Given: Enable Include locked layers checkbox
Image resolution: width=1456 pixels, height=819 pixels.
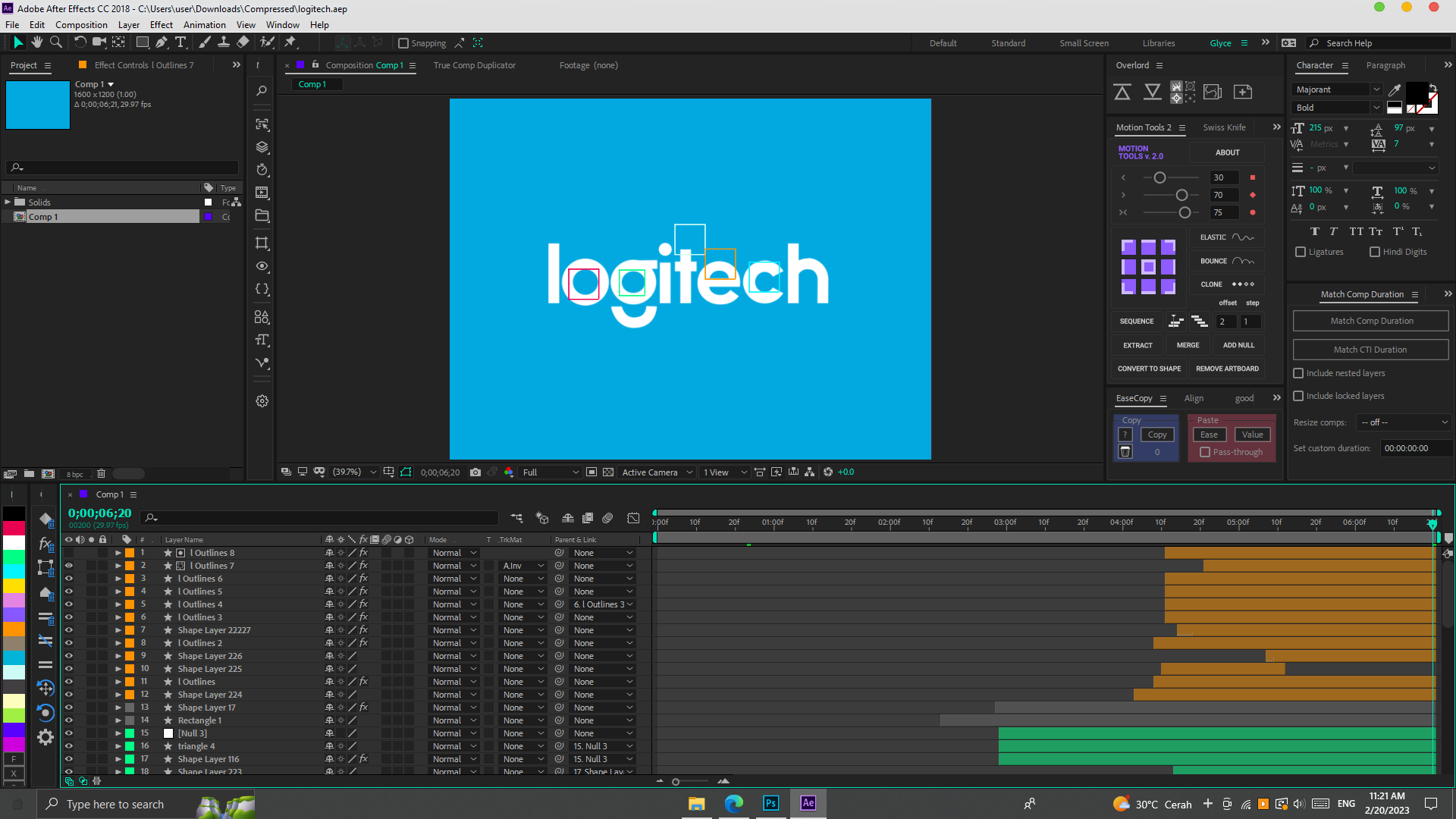Looking at the screenshot, I should (1298, 396).
